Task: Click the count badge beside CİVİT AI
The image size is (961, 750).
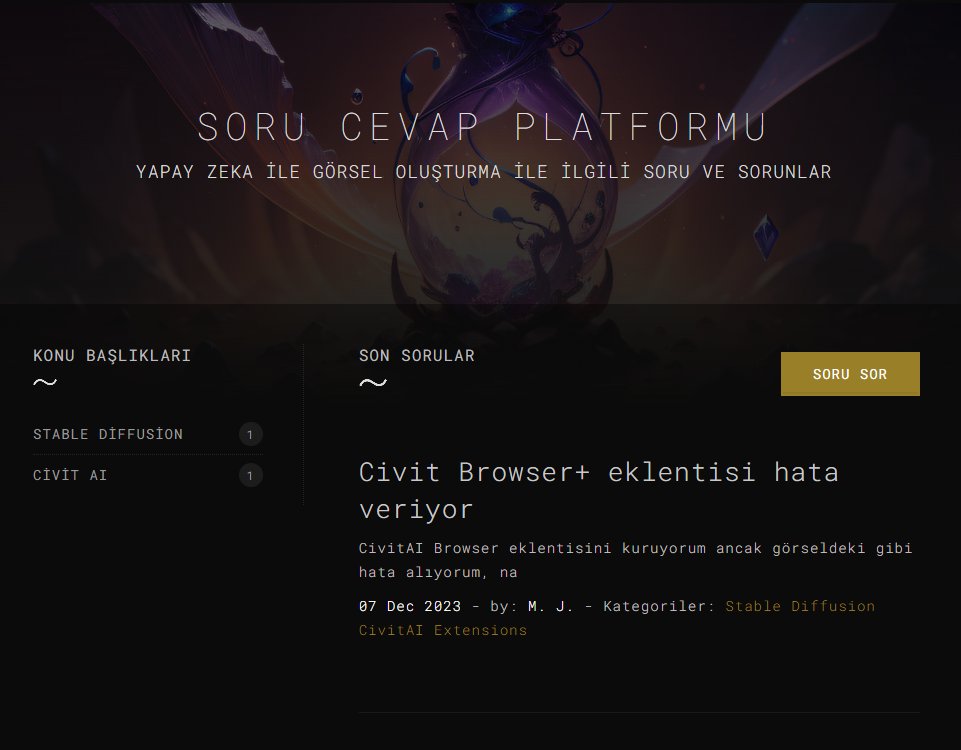Action: [x=251, y=475]
